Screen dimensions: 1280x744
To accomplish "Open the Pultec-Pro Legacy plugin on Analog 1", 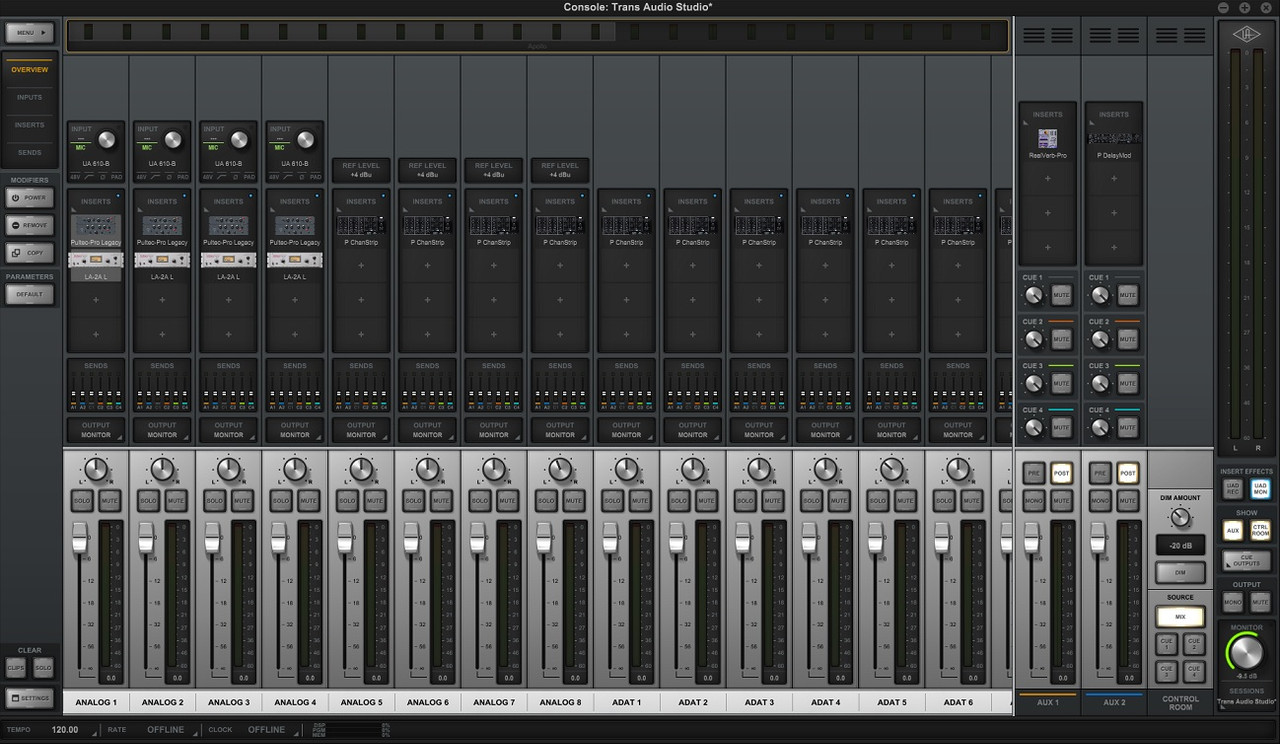I will (x=96, y=225).
